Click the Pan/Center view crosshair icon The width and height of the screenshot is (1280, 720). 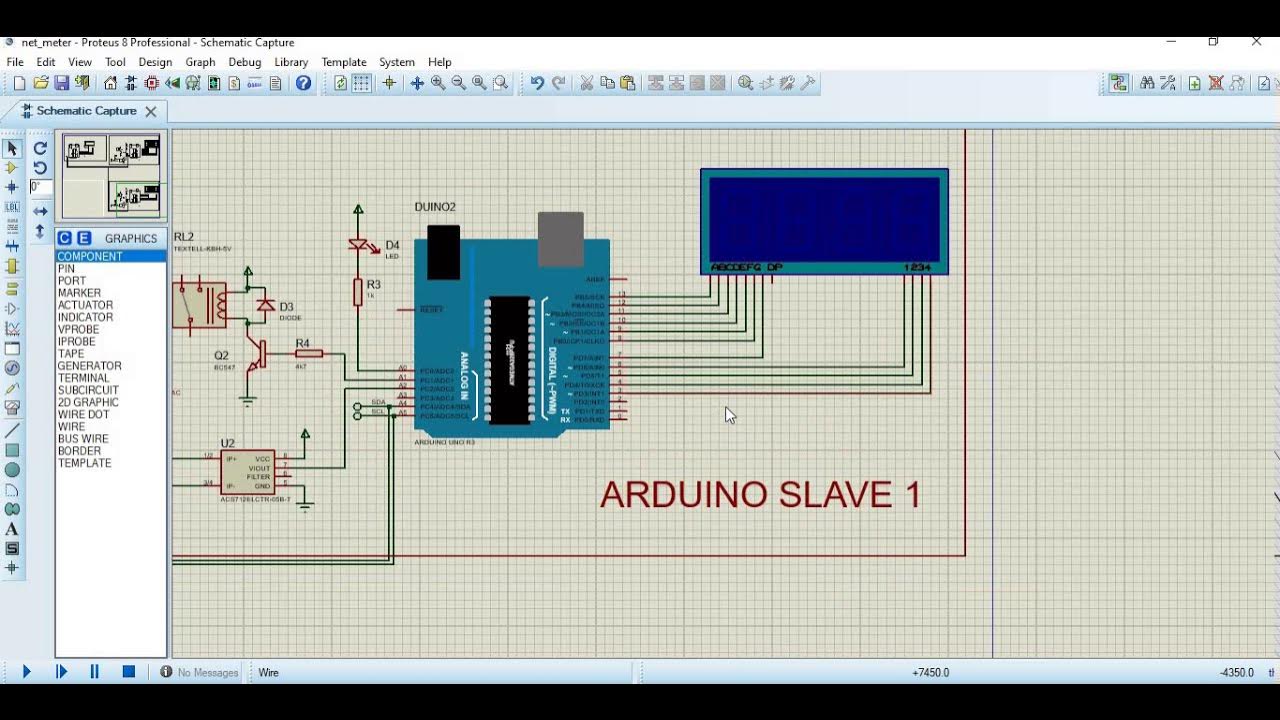[x=417, y=83]
